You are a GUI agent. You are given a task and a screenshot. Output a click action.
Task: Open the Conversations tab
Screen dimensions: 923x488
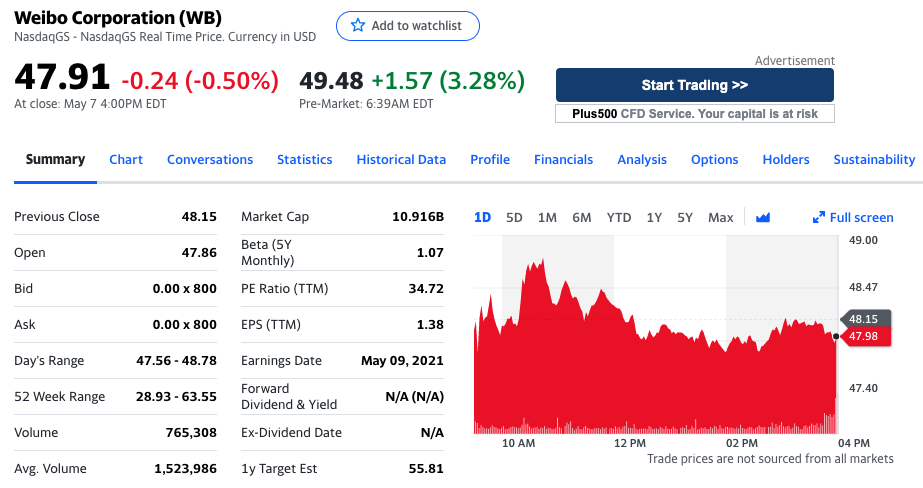(210, 160)
